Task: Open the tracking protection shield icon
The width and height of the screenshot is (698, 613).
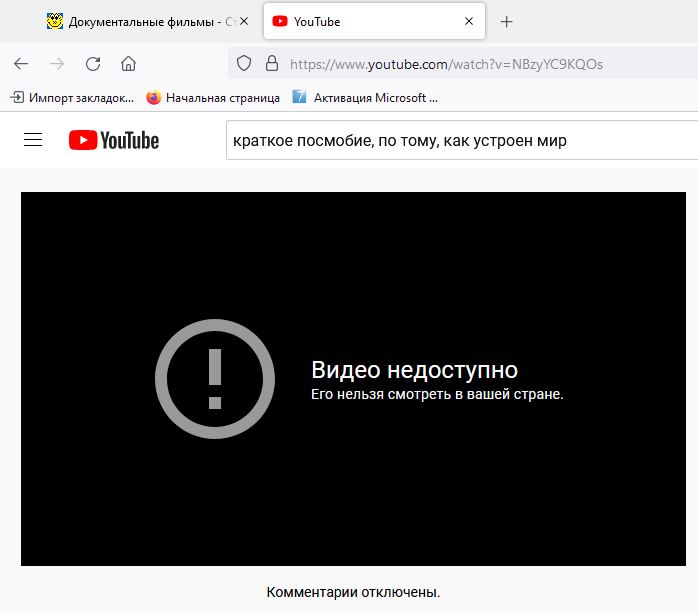Action: point(243,64)
